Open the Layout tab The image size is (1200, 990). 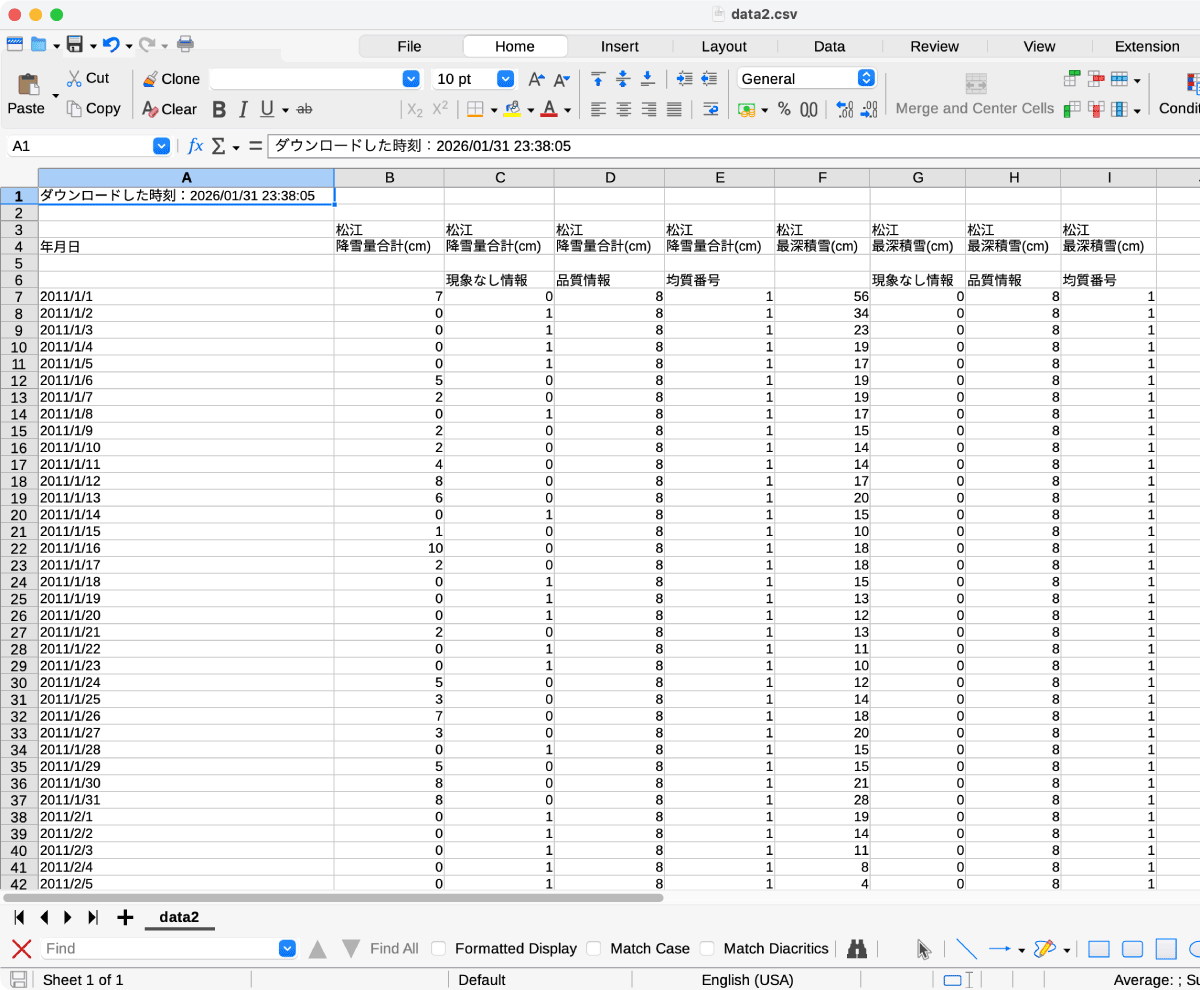[723, 46]
